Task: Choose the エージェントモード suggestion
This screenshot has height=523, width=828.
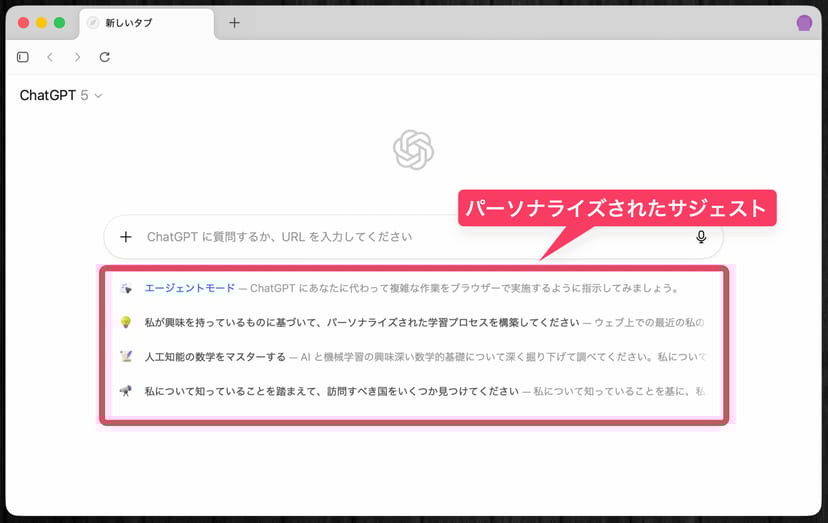Action: click(190, 288)
